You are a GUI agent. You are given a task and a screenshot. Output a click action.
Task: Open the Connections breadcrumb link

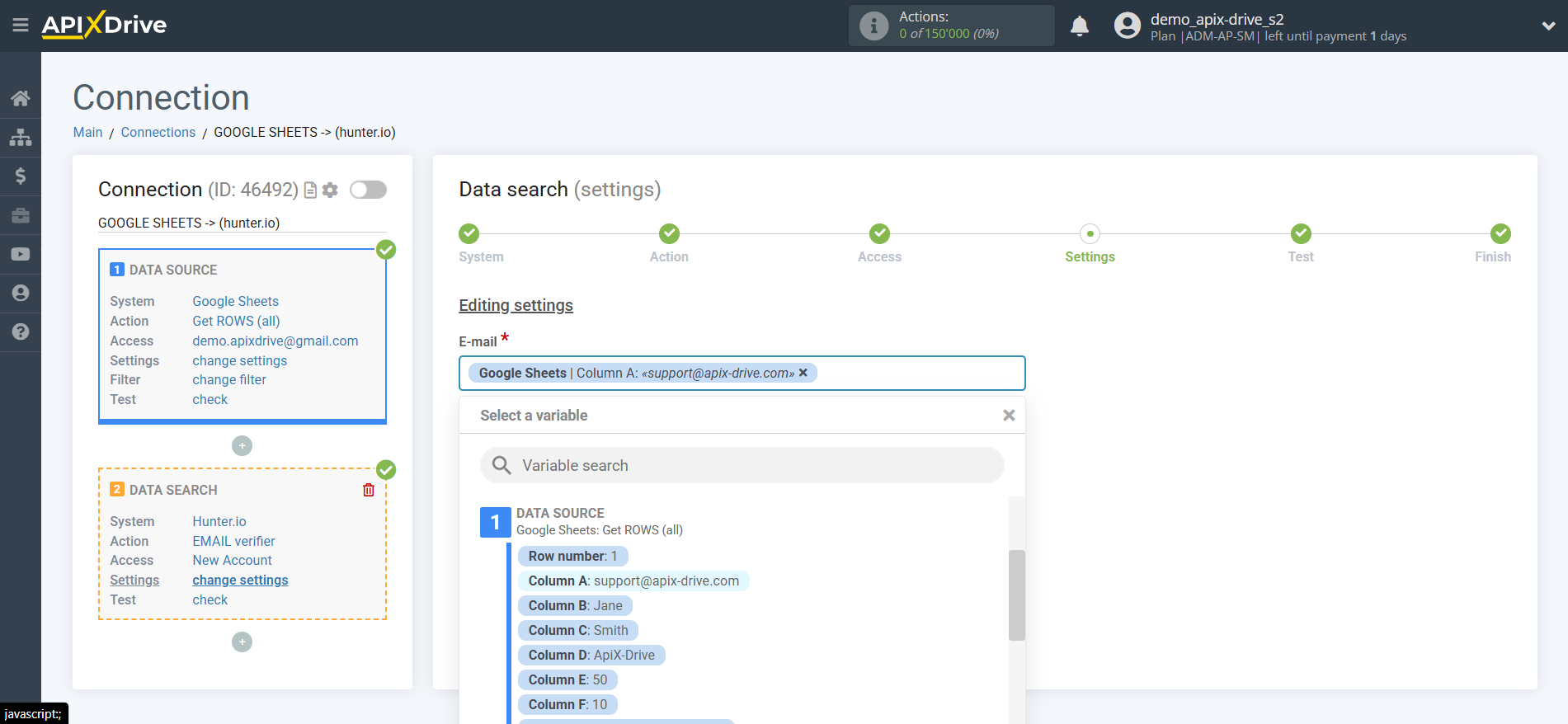(158, 133)
